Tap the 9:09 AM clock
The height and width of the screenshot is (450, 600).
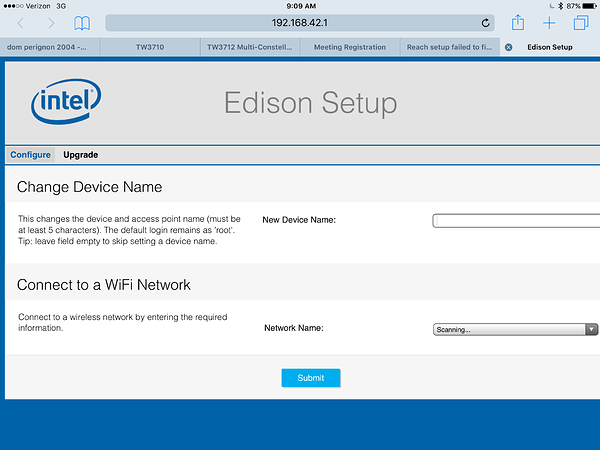point(301,6)
